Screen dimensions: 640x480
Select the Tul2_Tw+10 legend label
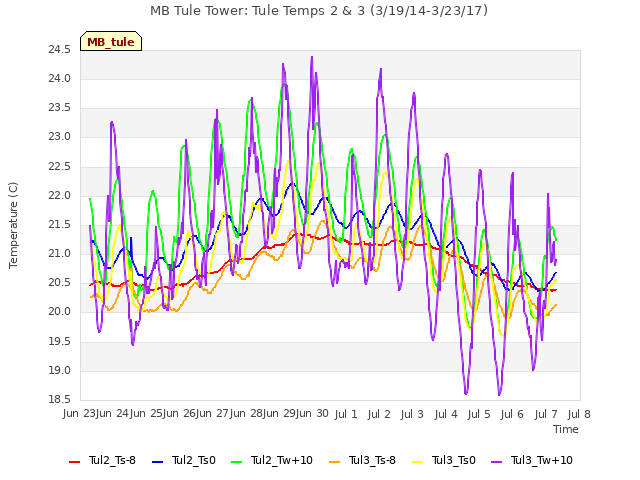click(282, 460)
